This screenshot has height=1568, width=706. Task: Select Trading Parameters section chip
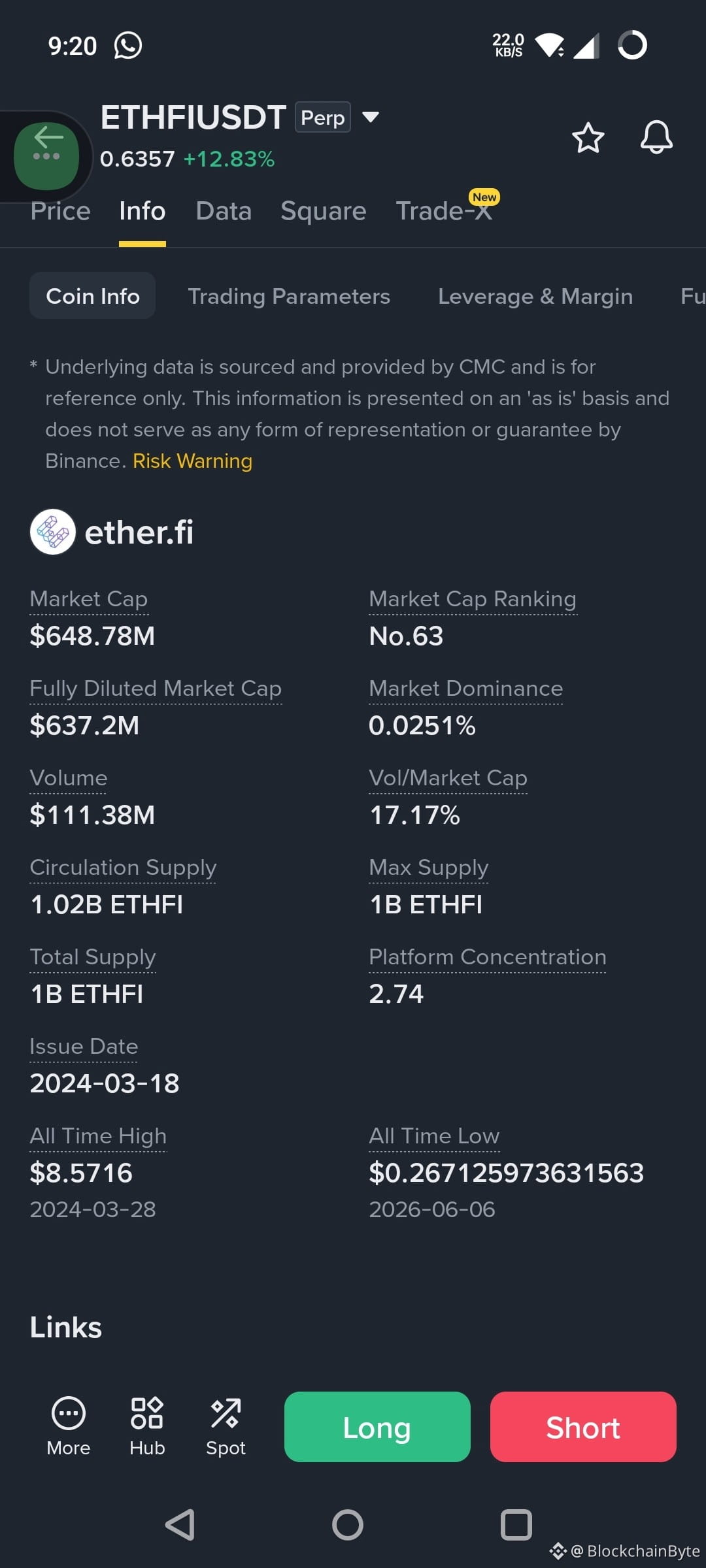coord(289,296)
